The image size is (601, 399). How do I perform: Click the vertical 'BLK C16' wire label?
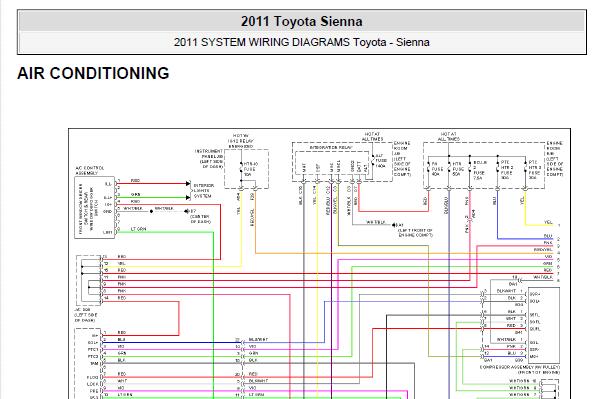[x=301, y=195]
